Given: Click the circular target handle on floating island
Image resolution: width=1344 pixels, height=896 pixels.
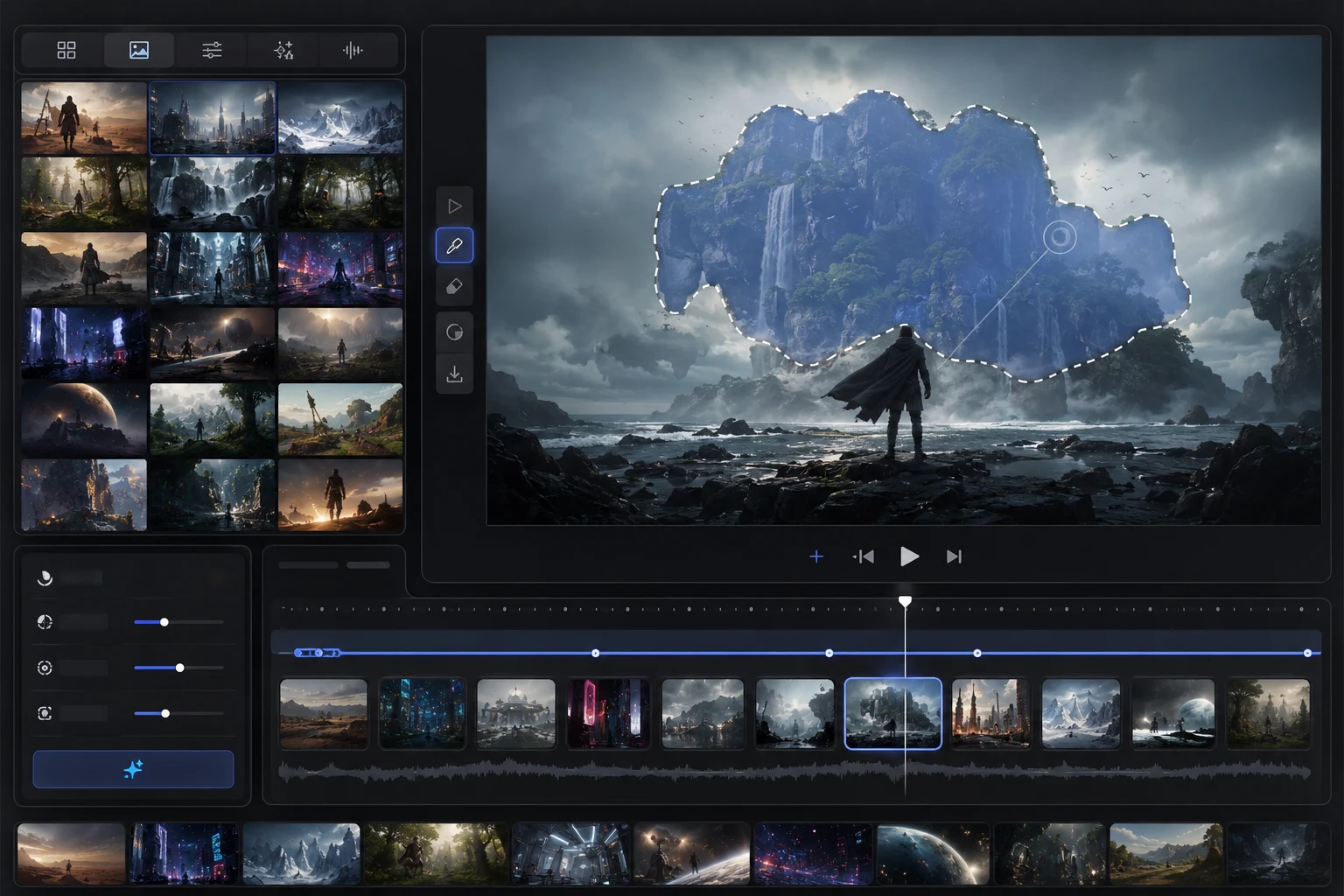Looking at the screenshot, I should pos(1060,237).
